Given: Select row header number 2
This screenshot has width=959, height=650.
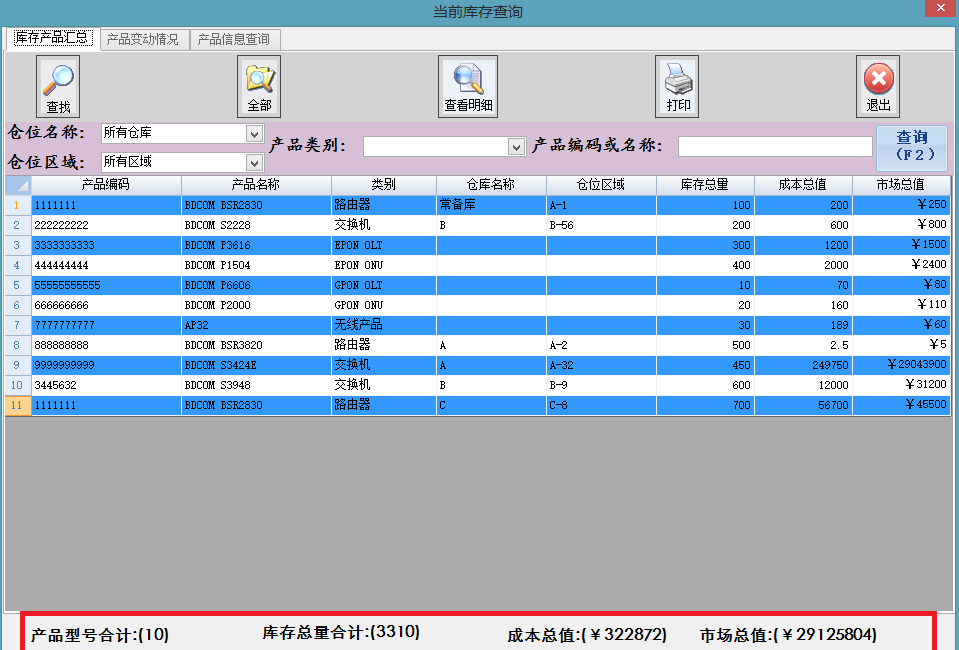Looking at the screenshot, I should click(18, 225).
